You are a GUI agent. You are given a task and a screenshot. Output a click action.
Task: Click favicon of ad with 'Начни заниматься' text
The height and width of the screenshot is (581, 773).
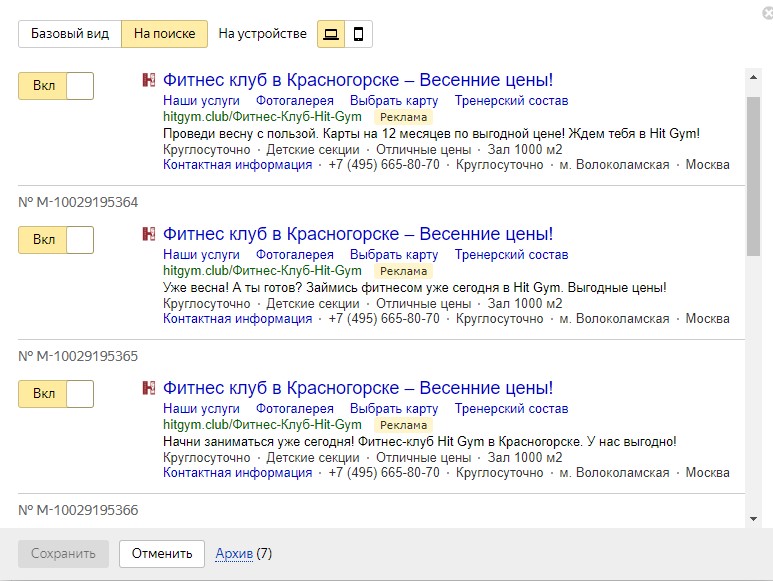148,388
